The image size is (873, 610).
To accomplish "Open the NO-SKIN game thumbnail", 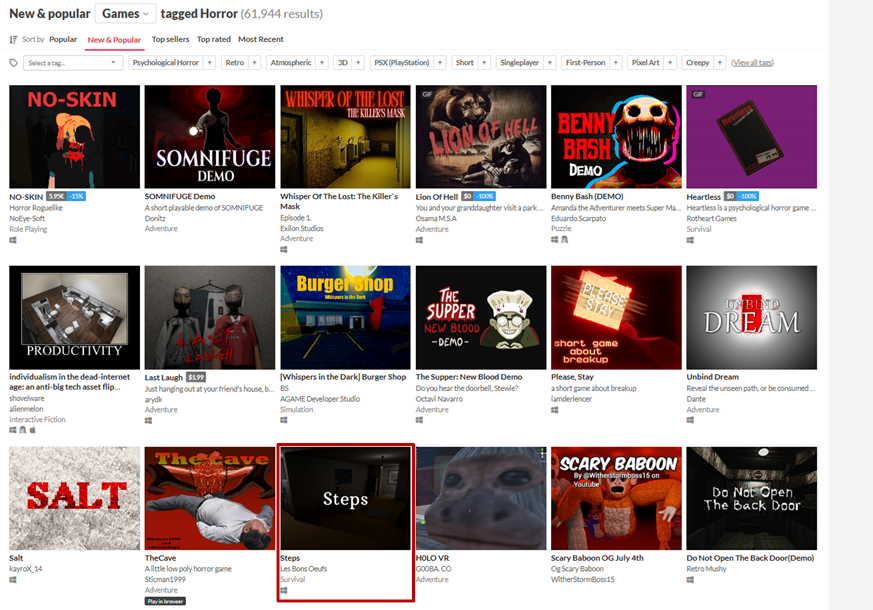I will point(75,137).
